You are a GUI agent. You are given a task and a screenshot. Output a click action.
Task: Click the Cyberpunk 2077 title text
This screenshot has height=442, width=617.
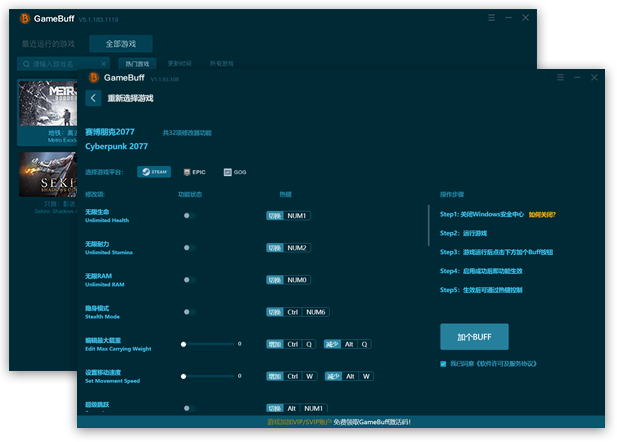[x=116, y=146]
